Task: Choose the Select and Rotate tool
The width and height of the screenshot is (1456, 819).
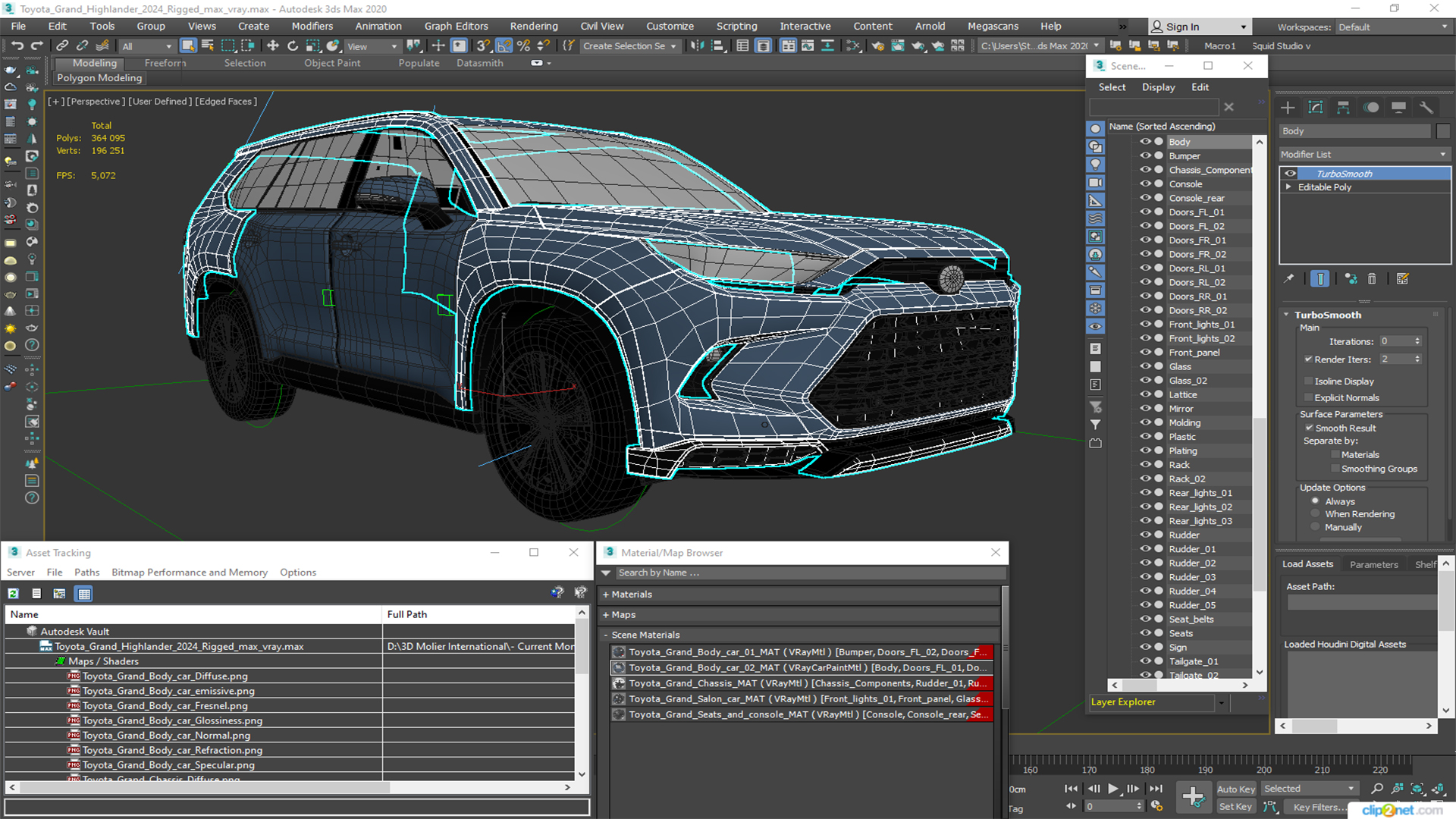Action: pyautogui.click(x=293, y=46)
